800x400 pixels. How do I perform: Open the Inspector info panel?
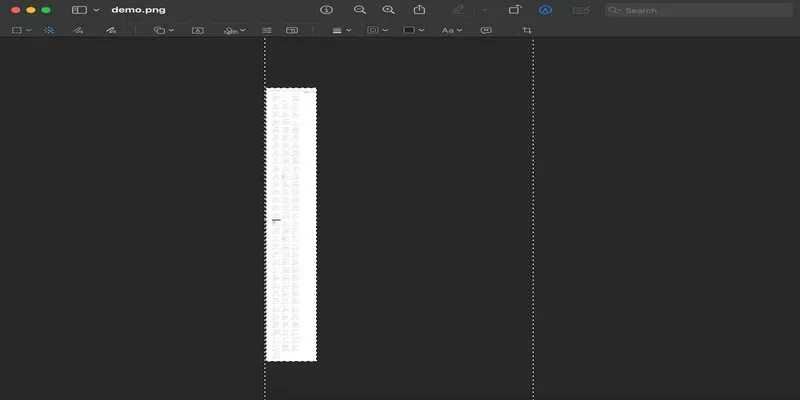(x=326, y=10)
